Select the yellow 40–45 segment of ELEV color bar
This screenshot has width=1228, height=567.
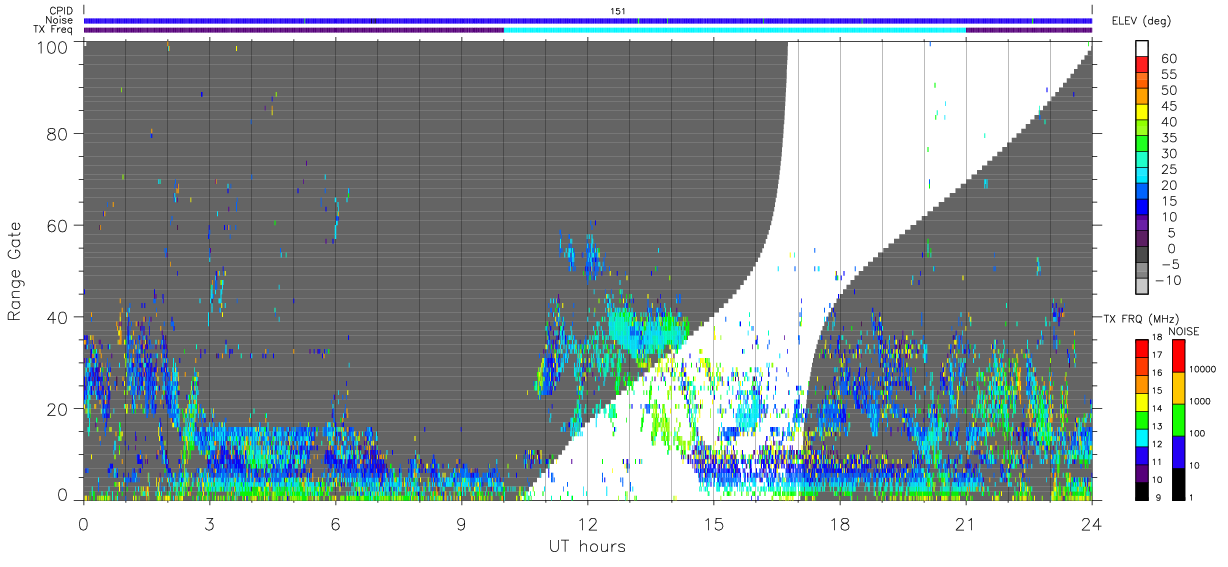[1142, 113]
